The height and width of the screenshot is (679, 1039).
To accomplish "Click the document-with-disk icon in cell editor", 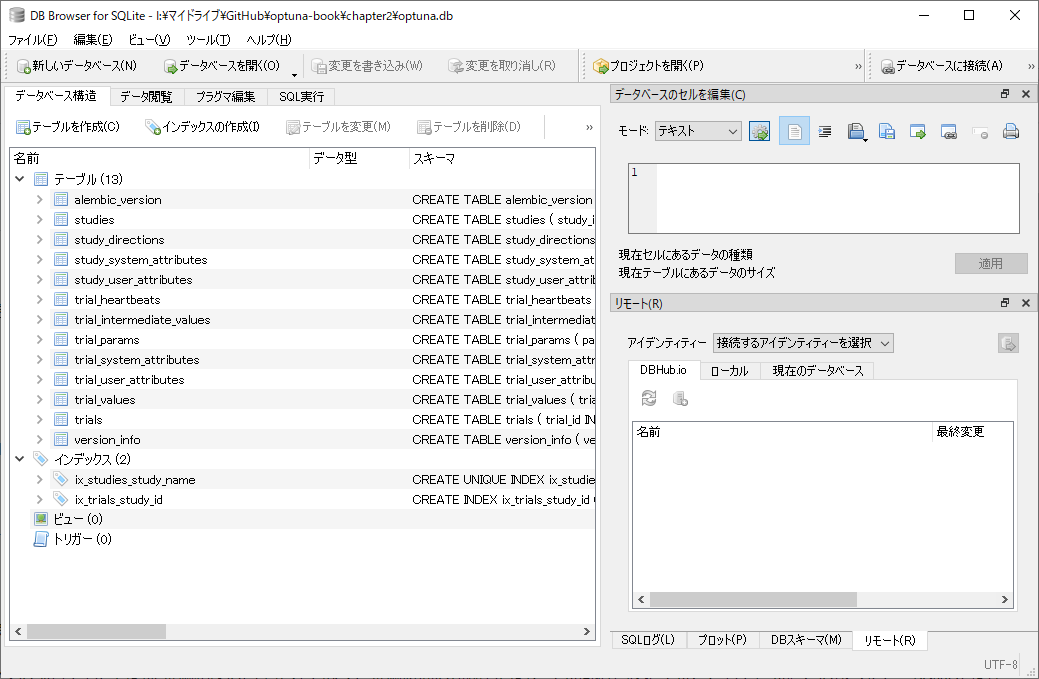I will pos(887,131).
